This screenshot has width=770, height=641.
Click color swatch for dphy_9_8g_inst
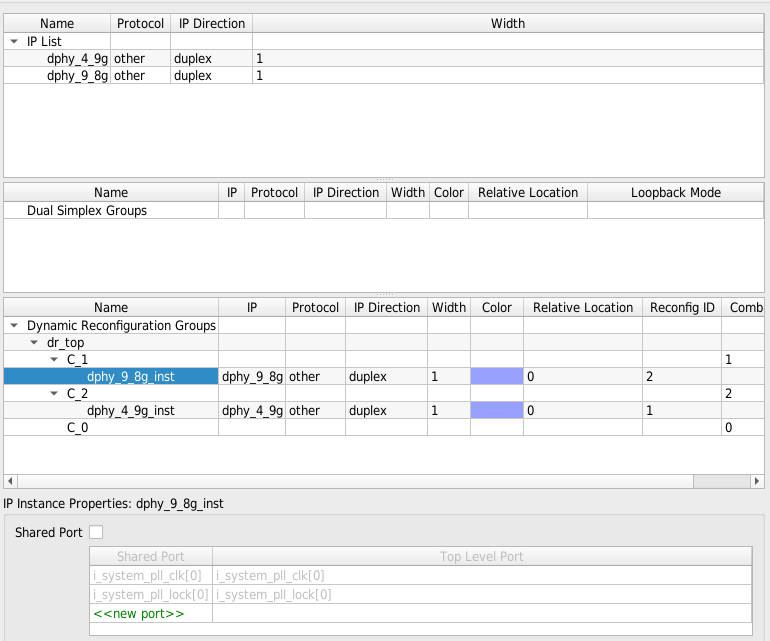pyautogui.click(x=497, y=377)
